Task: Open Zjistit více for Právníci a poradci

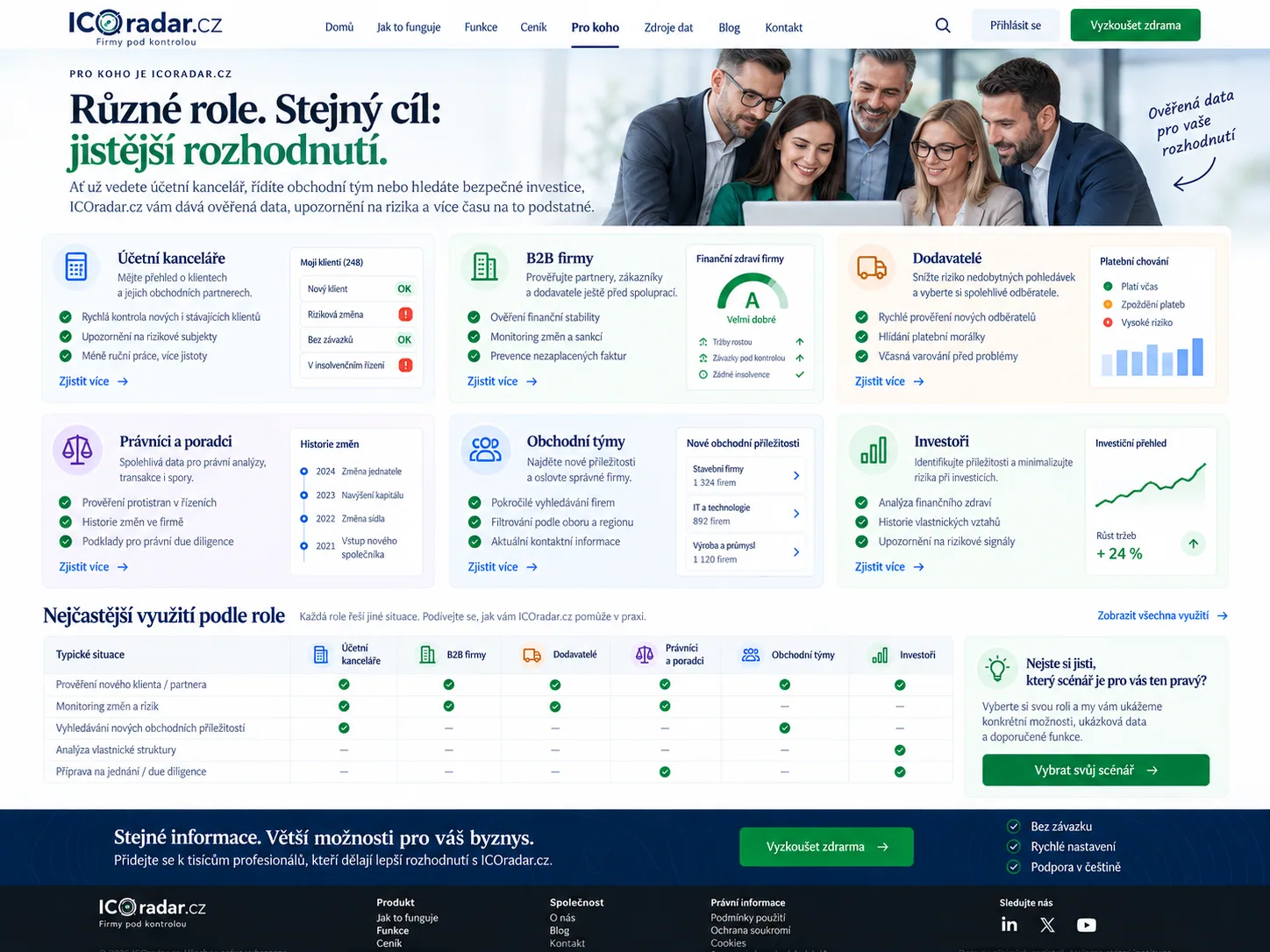Action: click(x=94, y=567)
